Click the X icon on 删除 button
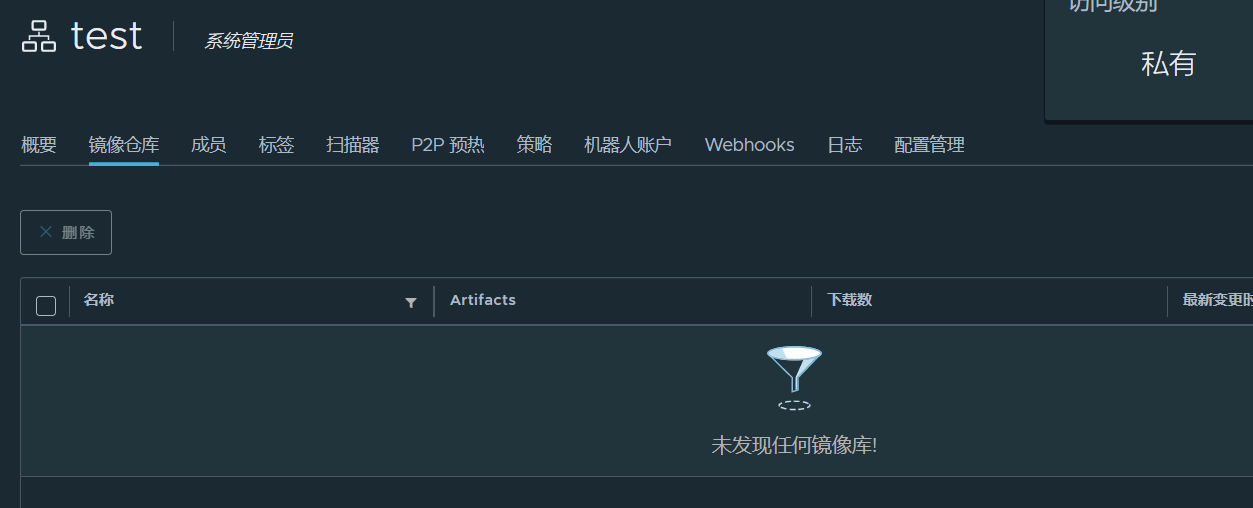This screenshot has width=1253, height=508. pyautogui.click(x=46, y=232)
